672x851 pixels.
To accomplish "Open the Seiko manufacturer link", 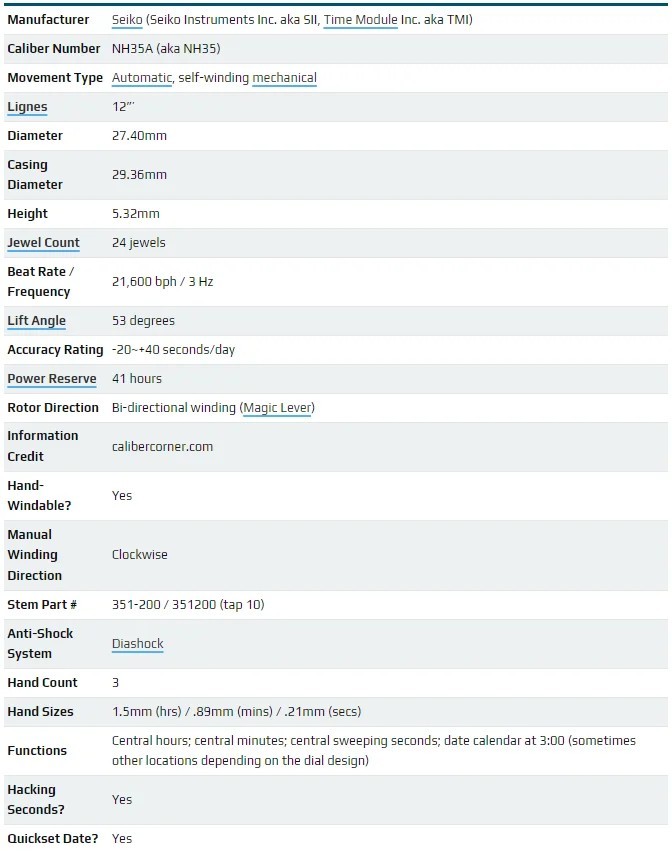I will click(x=127, y=20).
